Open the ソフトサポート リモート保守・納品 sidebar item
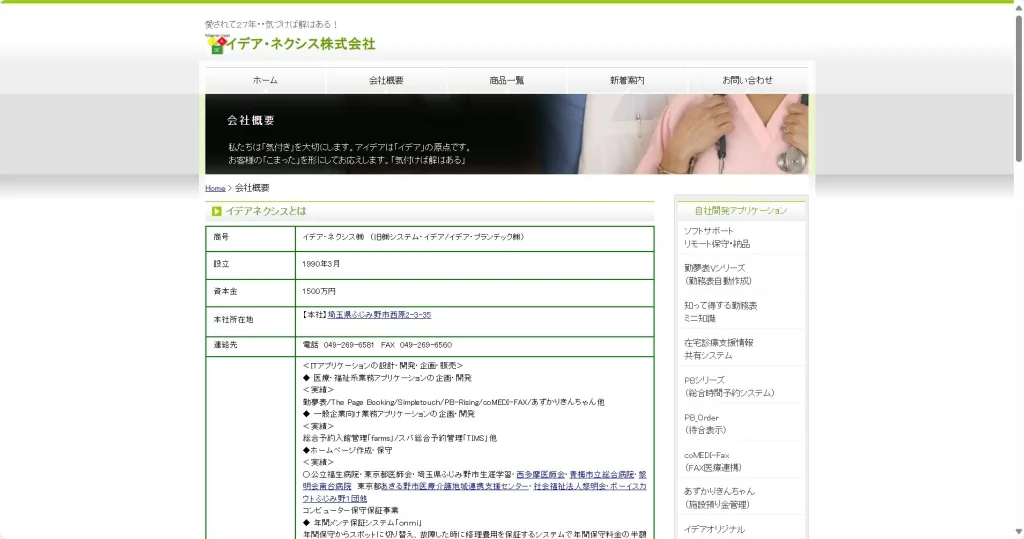This screenshot has width=1024, height=539. point(716,237)
